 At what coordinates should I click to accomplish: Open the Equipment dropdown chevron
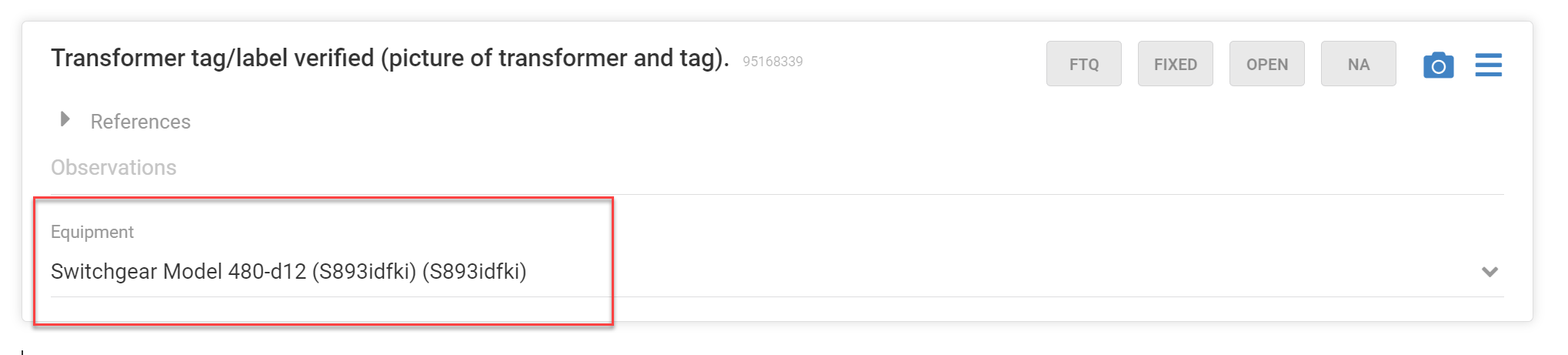pos(1490,272)
